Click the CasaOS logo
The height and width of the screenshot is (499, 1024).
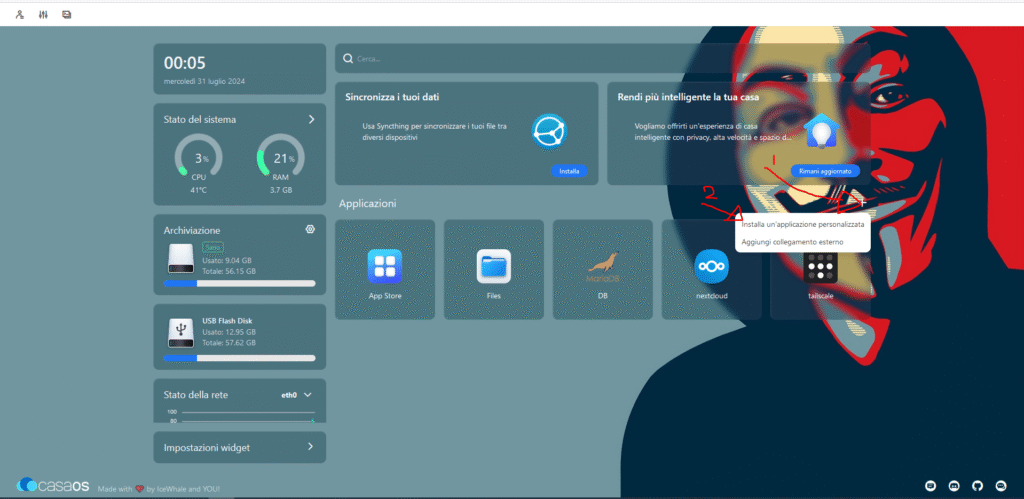coord(53,485)
